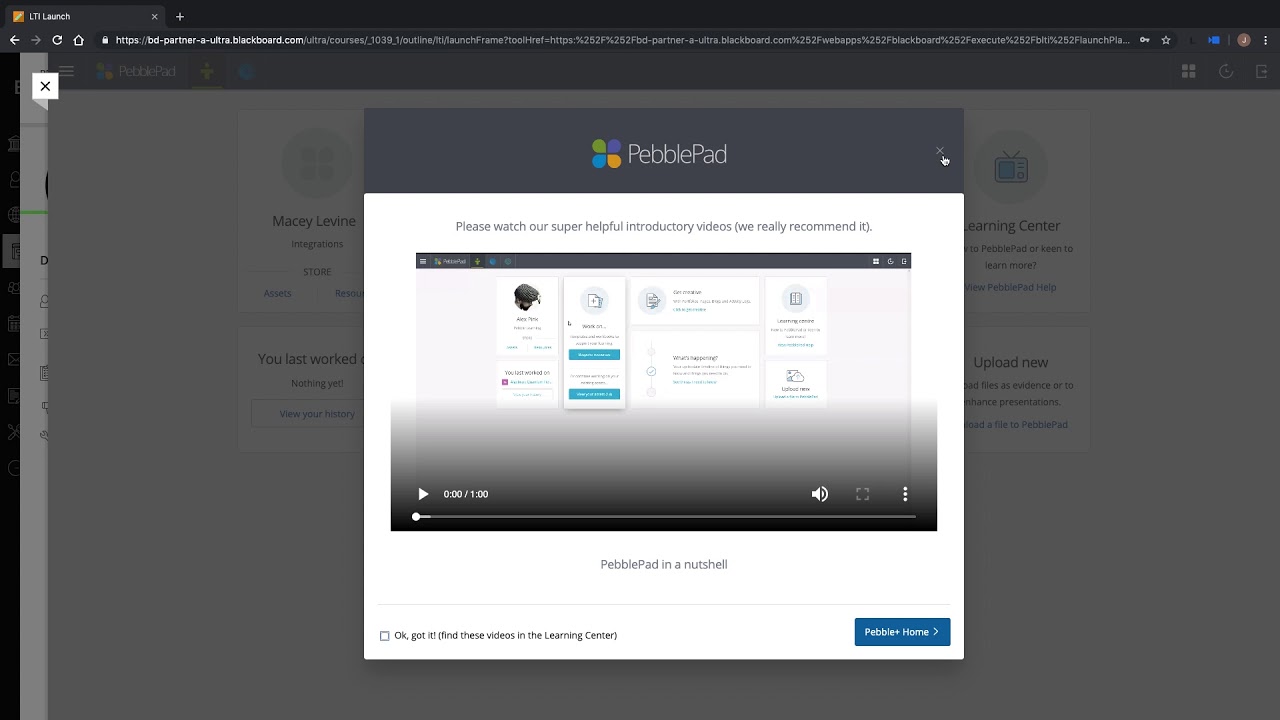Close the LTI launch panel
The width and height of the screenshot is (1280, 720).
(45, 86)
